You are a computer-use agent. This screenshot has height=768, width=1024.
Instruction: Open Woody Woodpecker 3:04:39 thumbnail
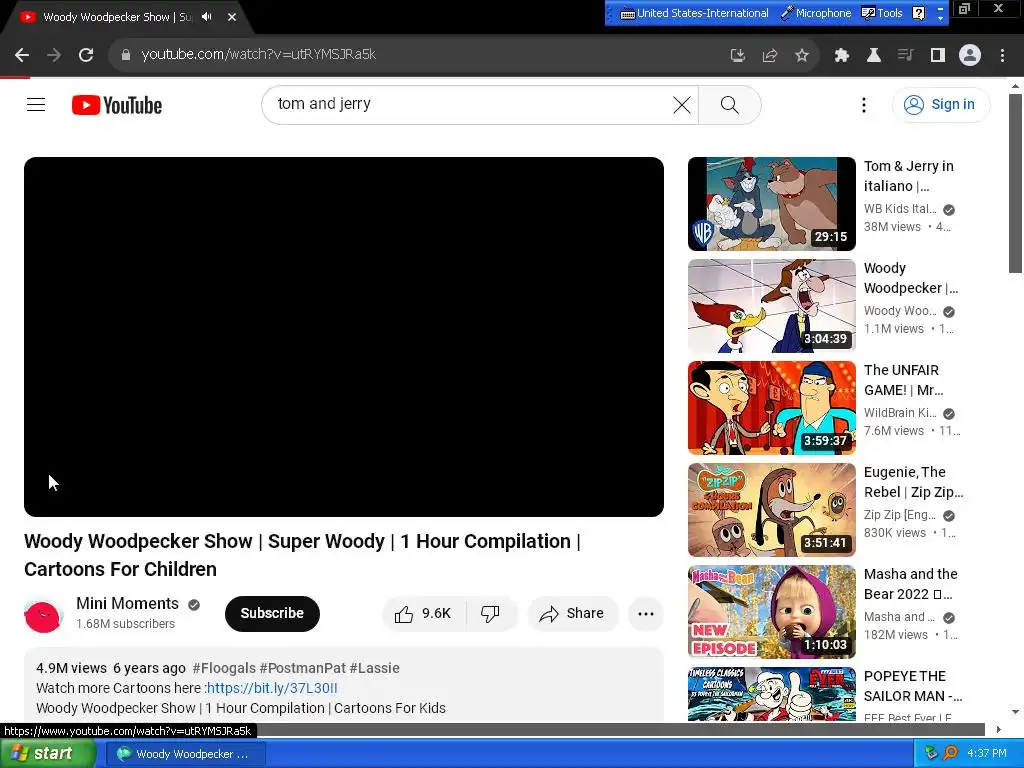771,306
